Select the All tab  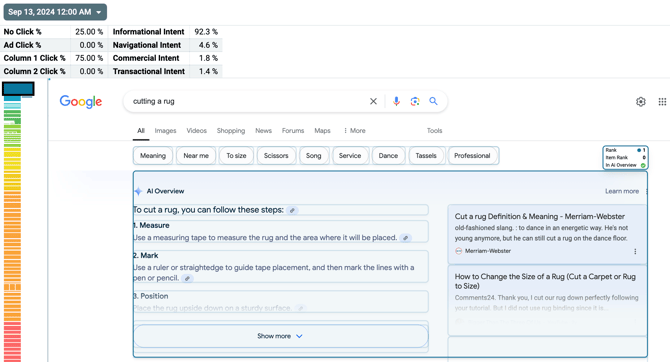coord(141,131)
